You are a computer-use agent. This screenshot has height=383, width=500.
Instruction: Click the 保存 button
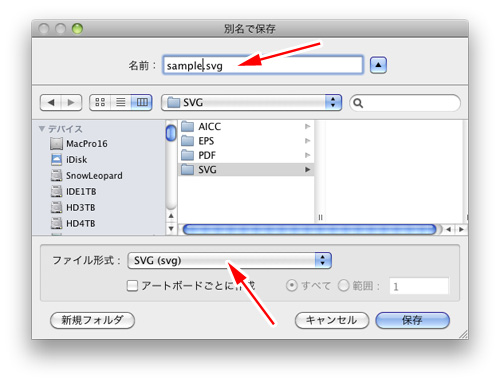point(412,320)
